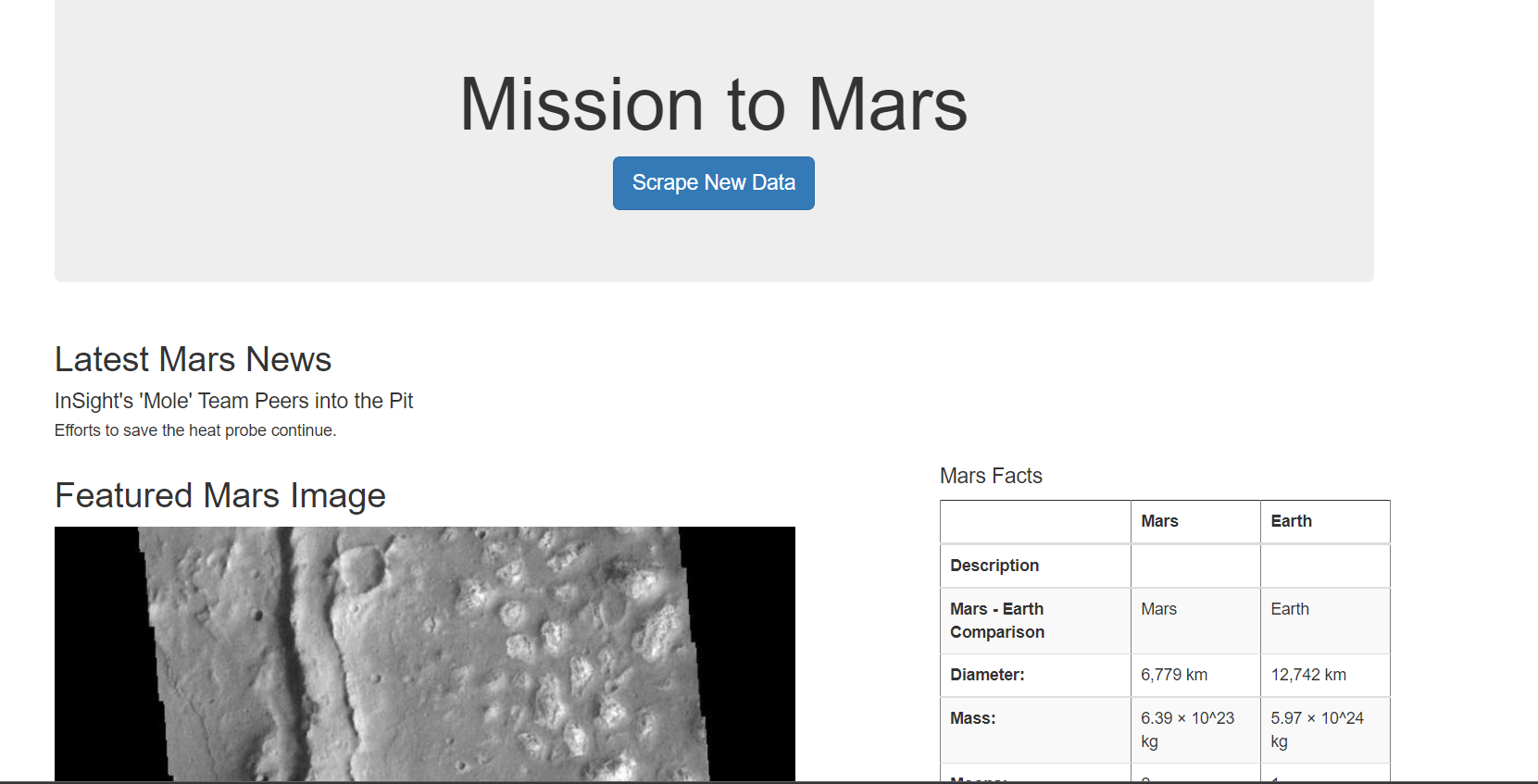Select the Mass row label
The image size is (1538, 784).
point(972,717)
